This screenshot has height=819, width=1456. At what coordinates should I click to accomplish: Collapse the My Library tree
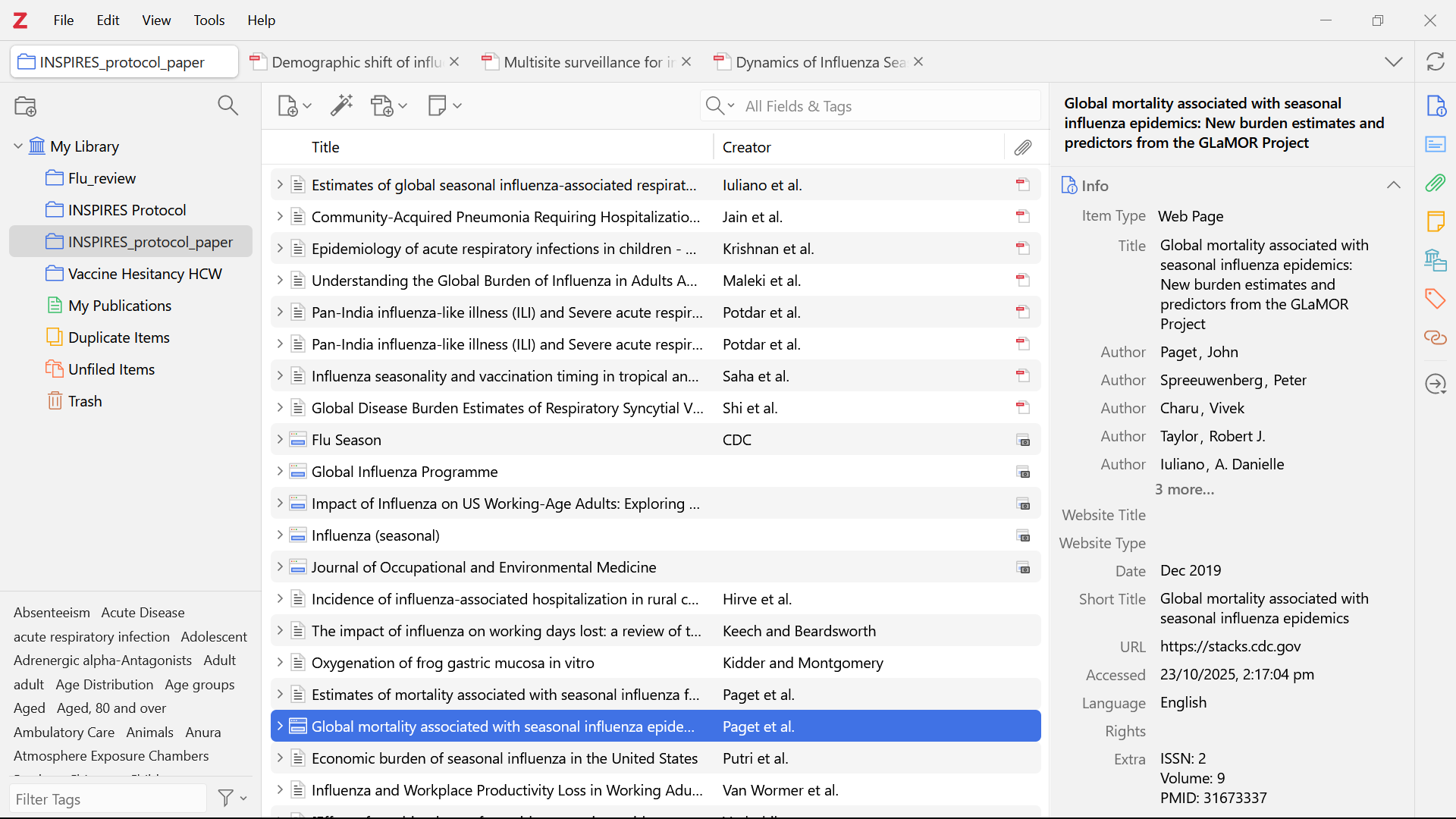click(x=18, y=146)
